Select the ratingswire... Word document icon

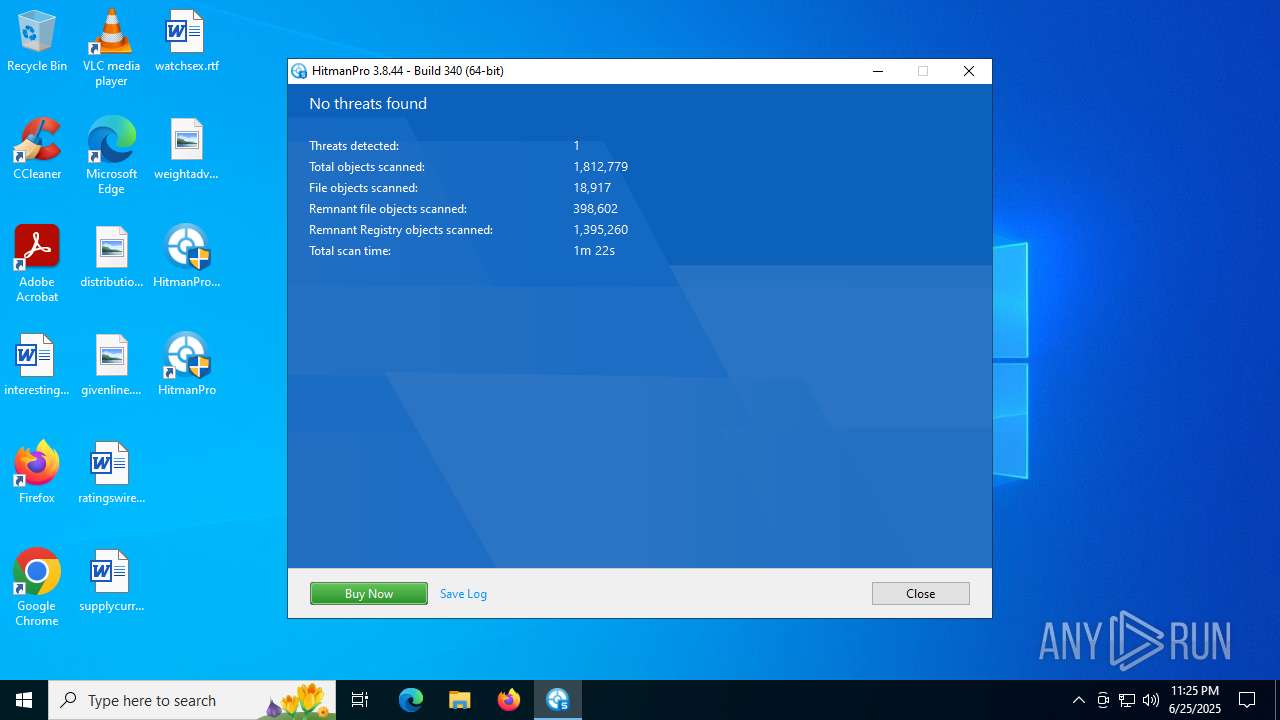pos(111,473)
